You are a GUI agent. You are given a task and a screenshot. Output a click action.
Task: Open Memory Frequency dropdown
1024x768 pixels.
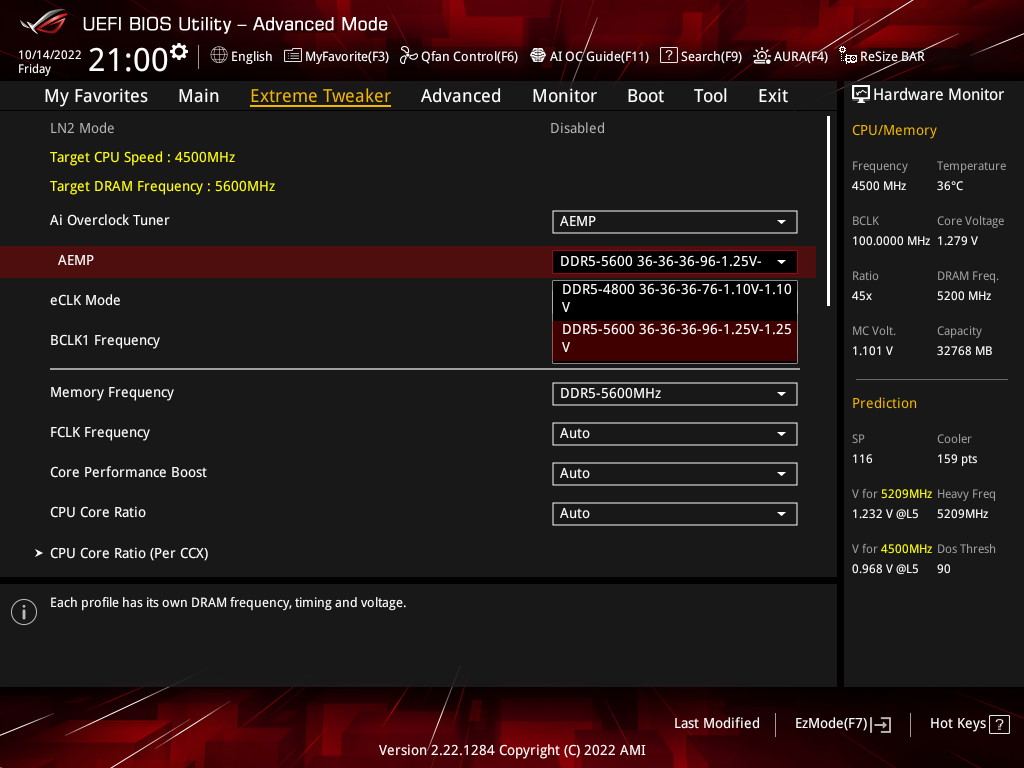coord(675,394)
